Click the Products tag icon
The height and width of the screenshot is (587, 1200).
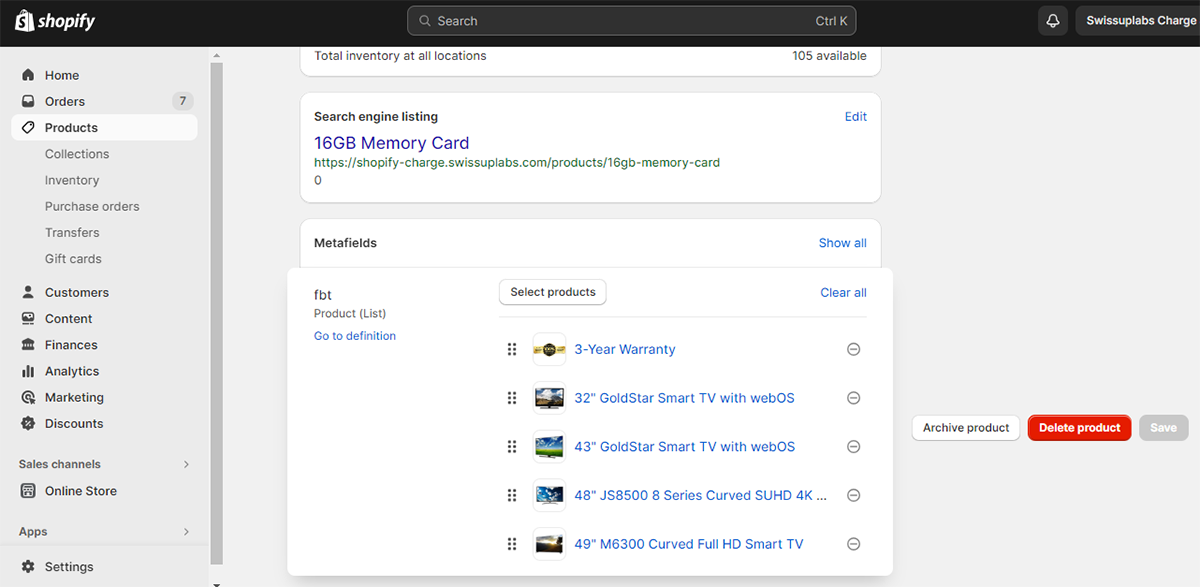pyautogui.click(x=28, y=128)
